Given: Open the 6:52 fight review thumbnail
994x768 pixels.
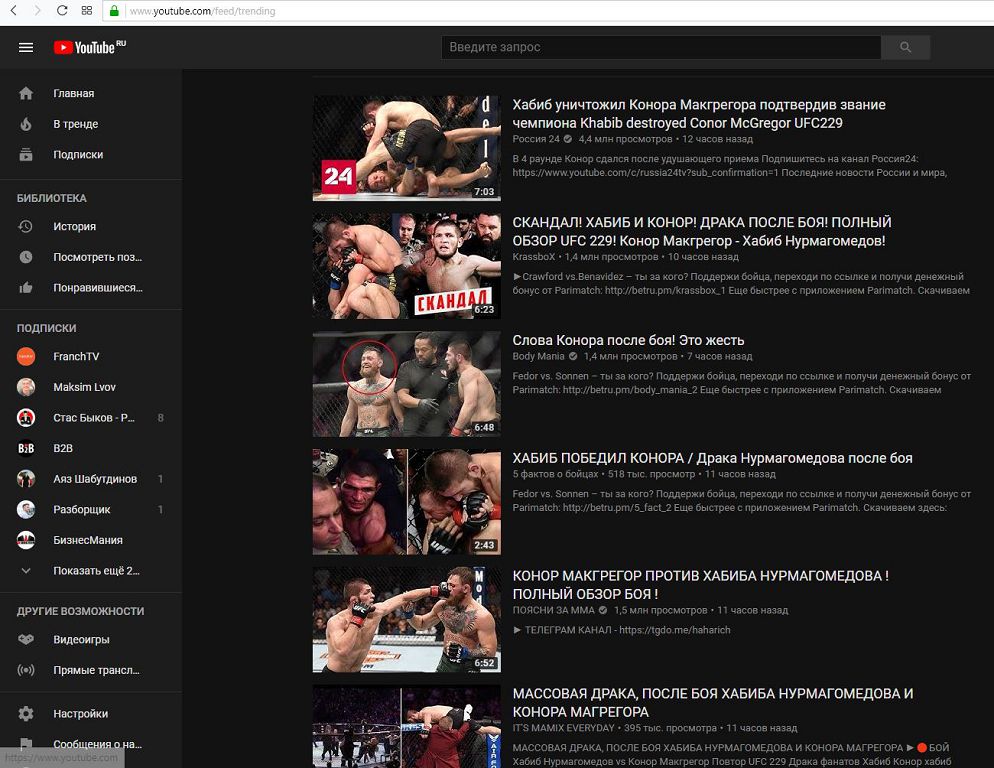Looking at the screenshot, I should [406, 620].
